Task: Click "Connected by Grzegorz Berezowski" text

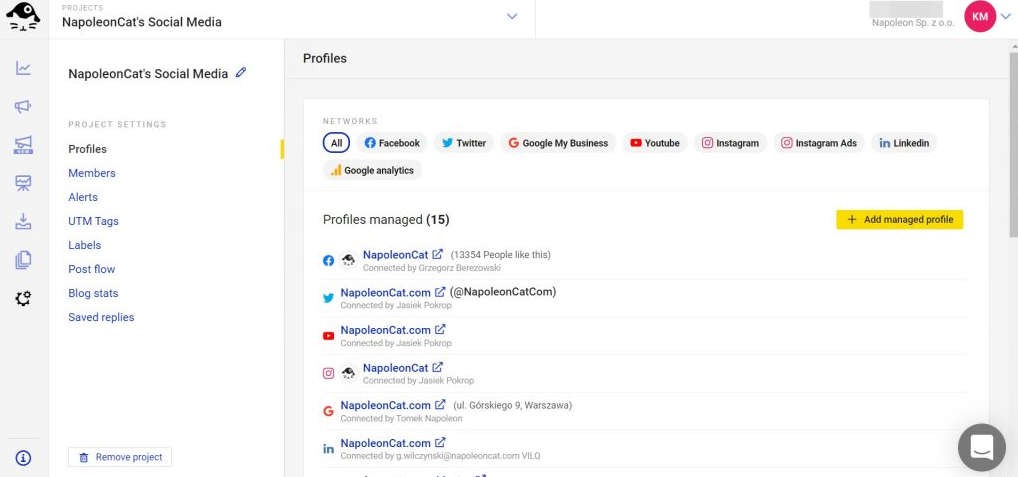Action: (x=432, y=267)
